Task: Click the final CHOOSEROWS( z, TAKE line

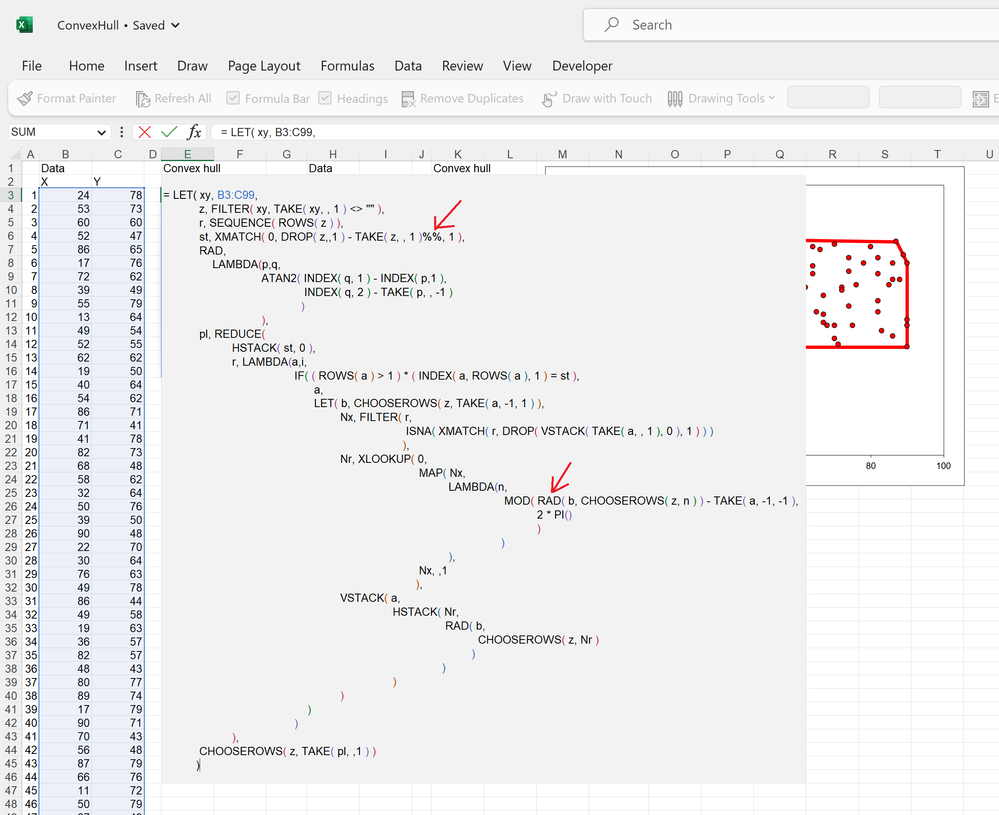Action: [x=287, y=751]
